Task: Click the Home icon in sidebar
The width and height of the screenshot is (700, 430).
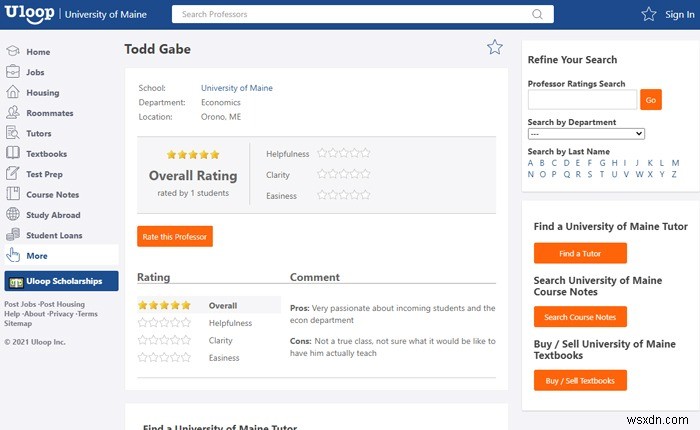Action: point(13,51)
